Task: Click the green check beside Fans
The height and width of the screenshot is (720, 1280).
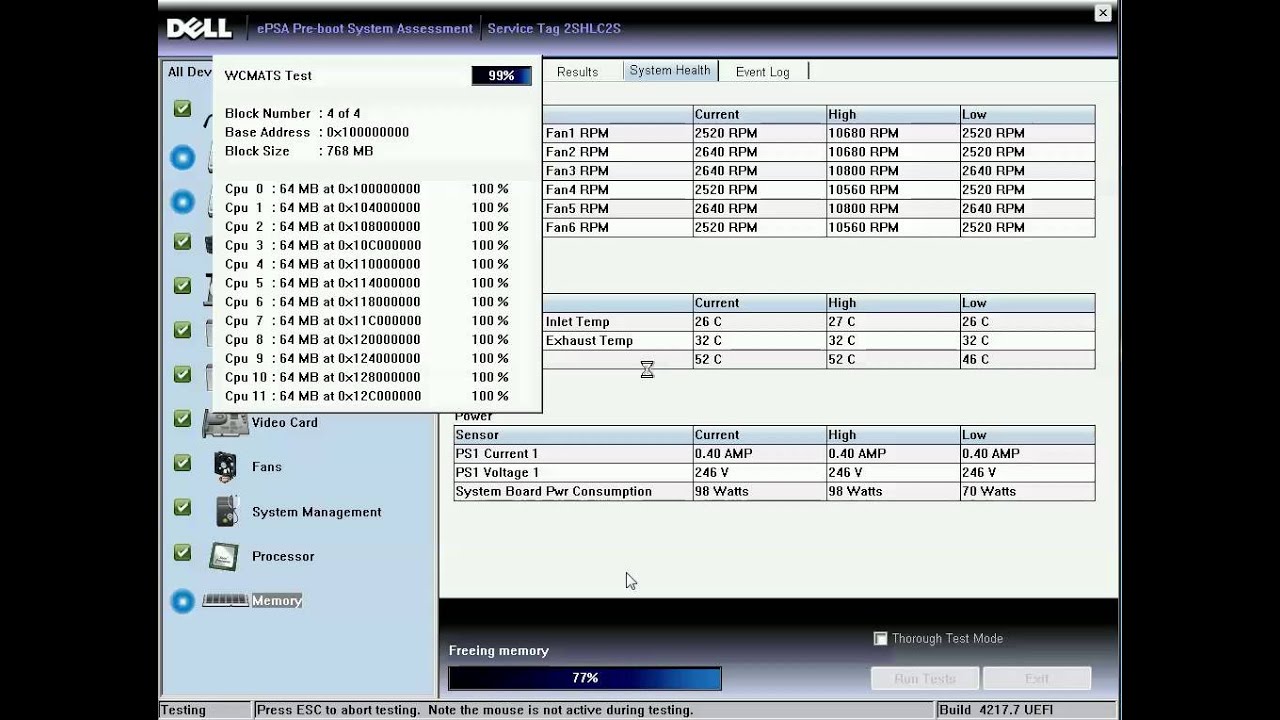Action: tap(182, 463)
